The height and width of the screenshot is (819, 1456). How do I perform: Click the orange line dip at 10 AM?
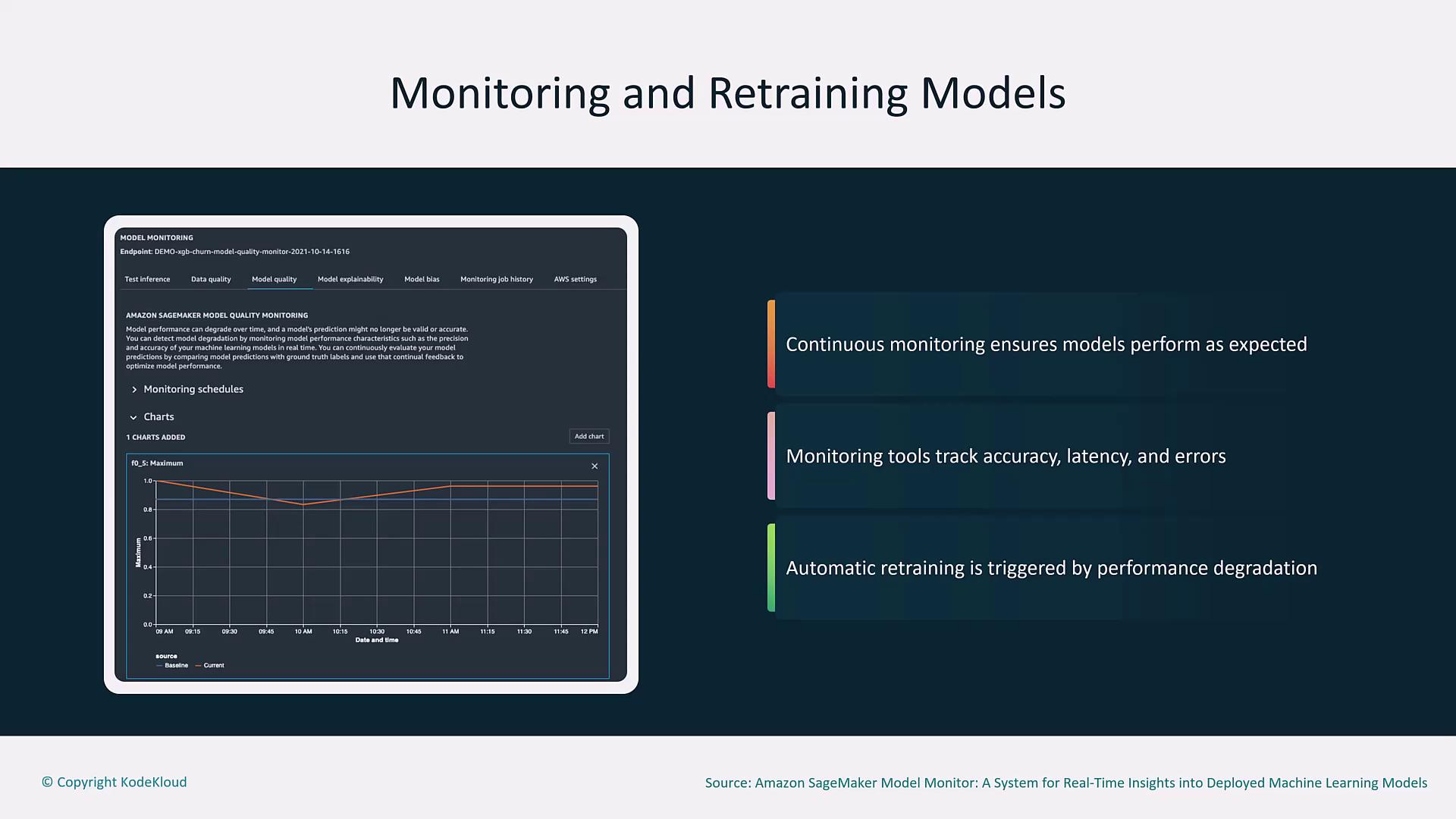(x=303, y=504)
